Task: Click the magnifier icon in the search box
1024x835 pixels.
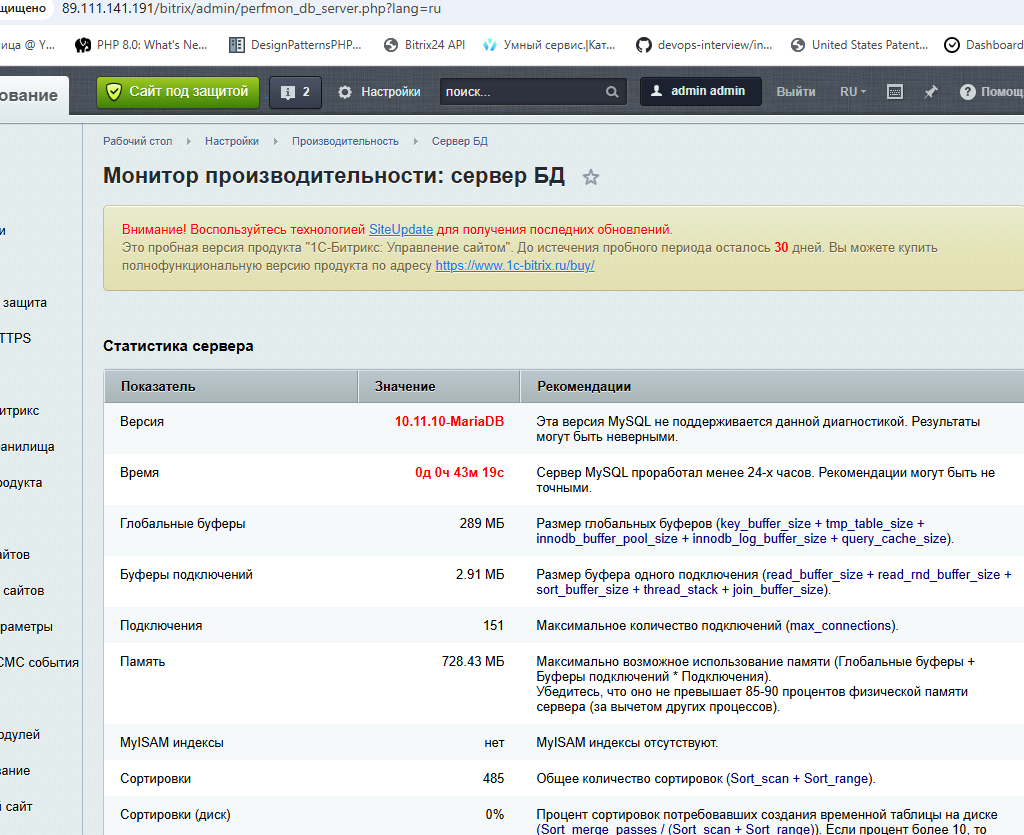Action: click(611, 92)
